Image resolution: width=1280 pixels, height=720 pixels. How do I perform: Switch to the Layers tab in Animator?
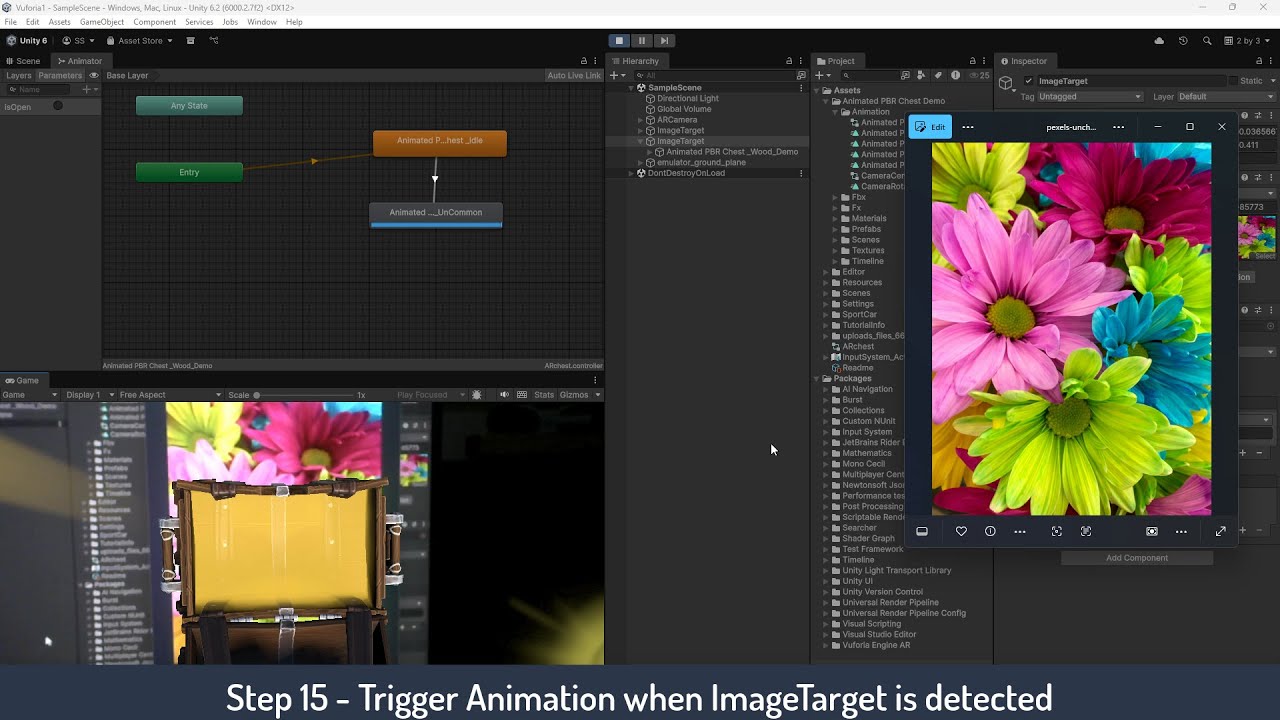[18, 76]
